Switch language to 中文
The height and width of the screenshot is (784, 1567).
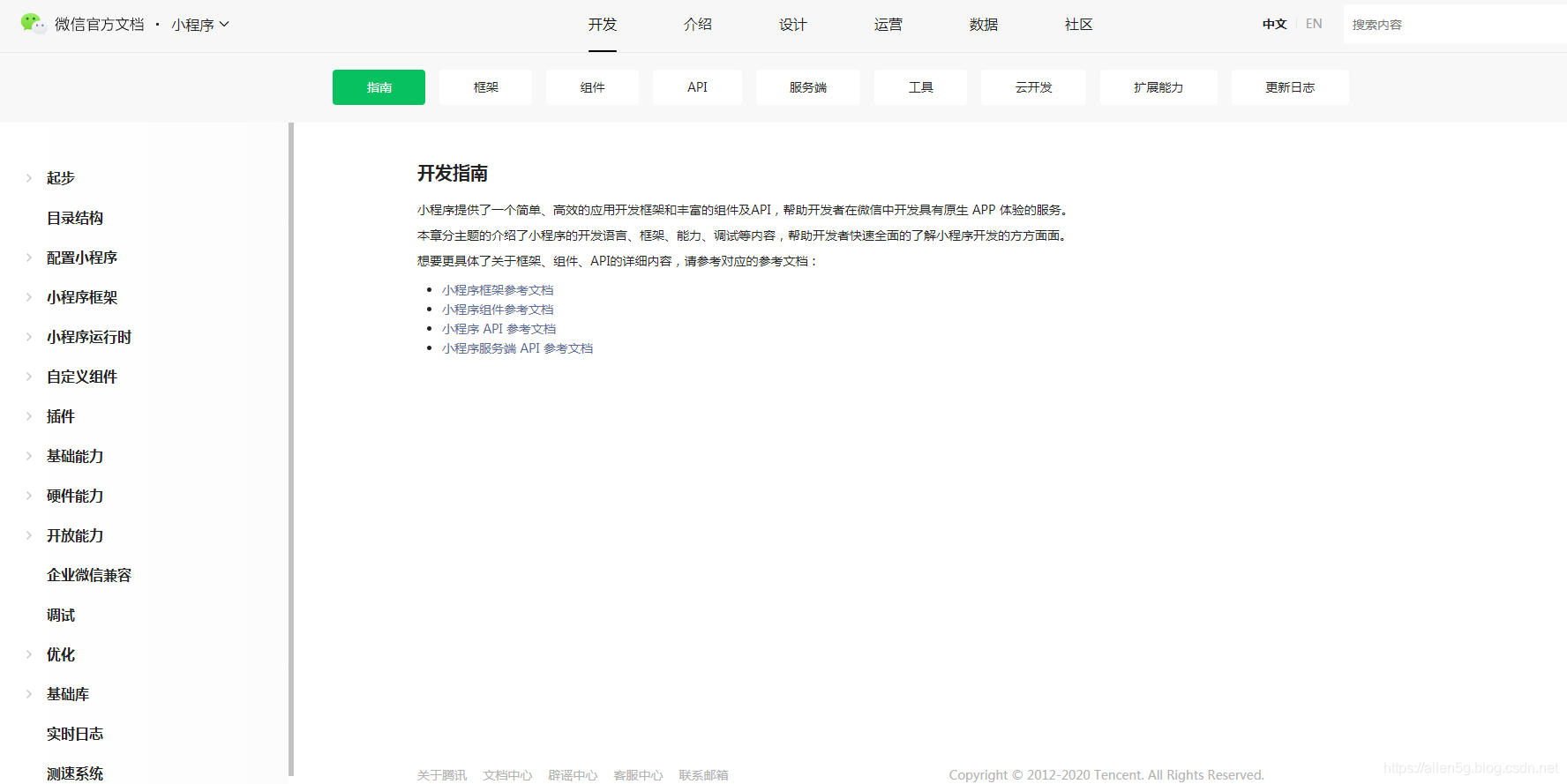(1274, 25)
